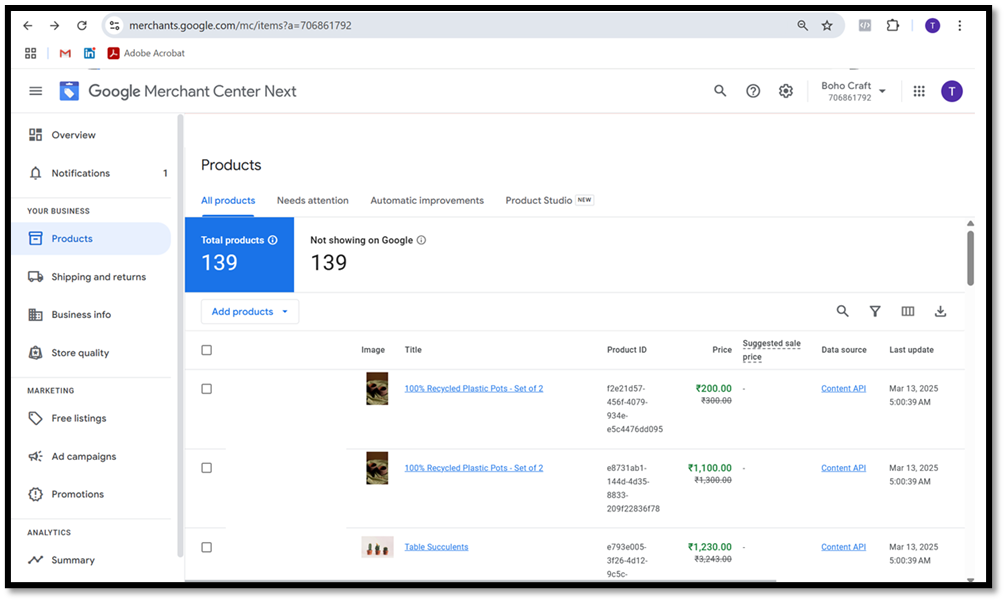This screenshot has width=1005, height=601.
Task: Open Content API link in Table Succulents row
Action: pos(843,547)
